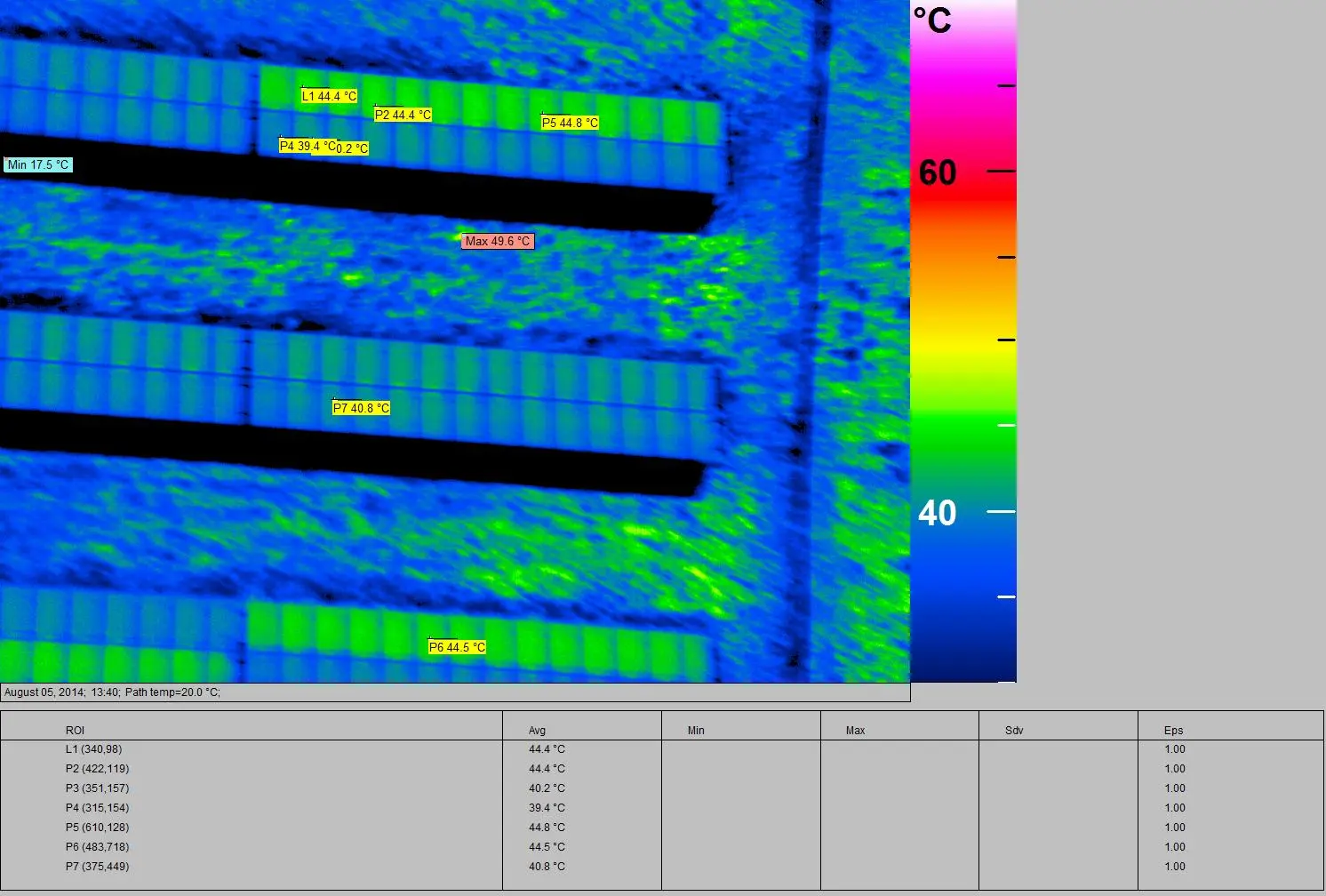This screenshot has height=896, width=1326.
Task: Select the P5 44.8 °C spot label
Action: tap(570, 123)
